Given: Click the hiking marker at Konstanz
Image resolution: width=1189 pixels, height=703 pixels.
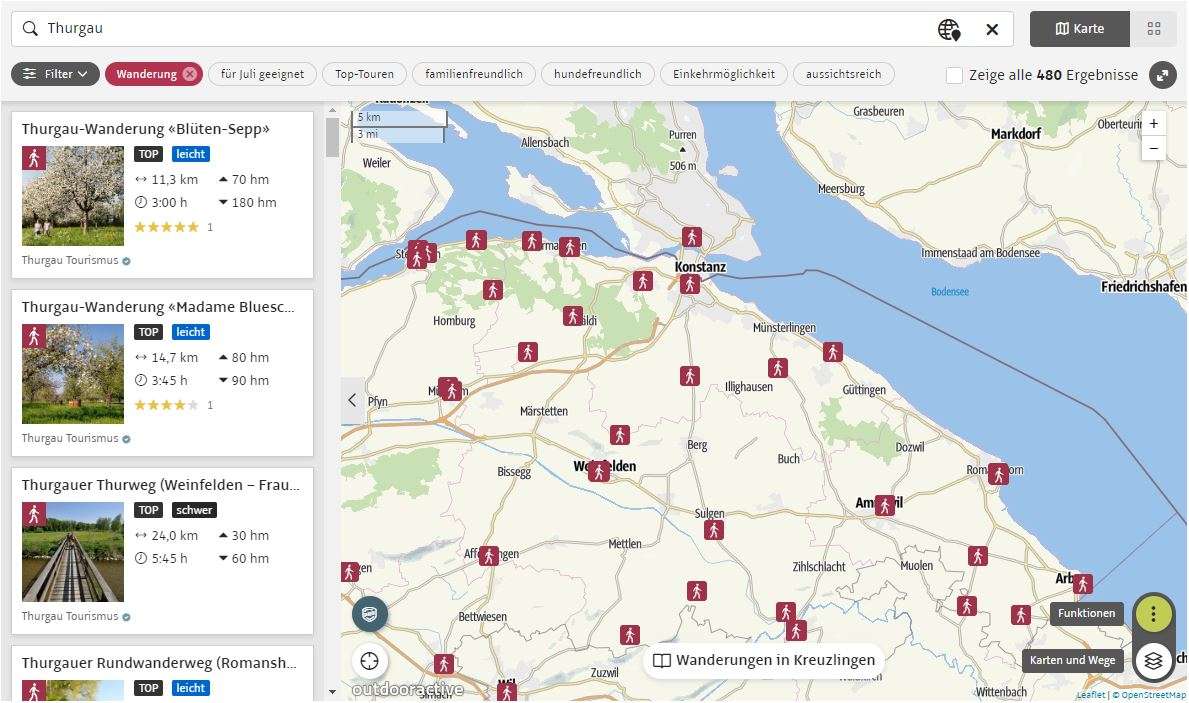Looking at the screenshot, I should 690,284.
